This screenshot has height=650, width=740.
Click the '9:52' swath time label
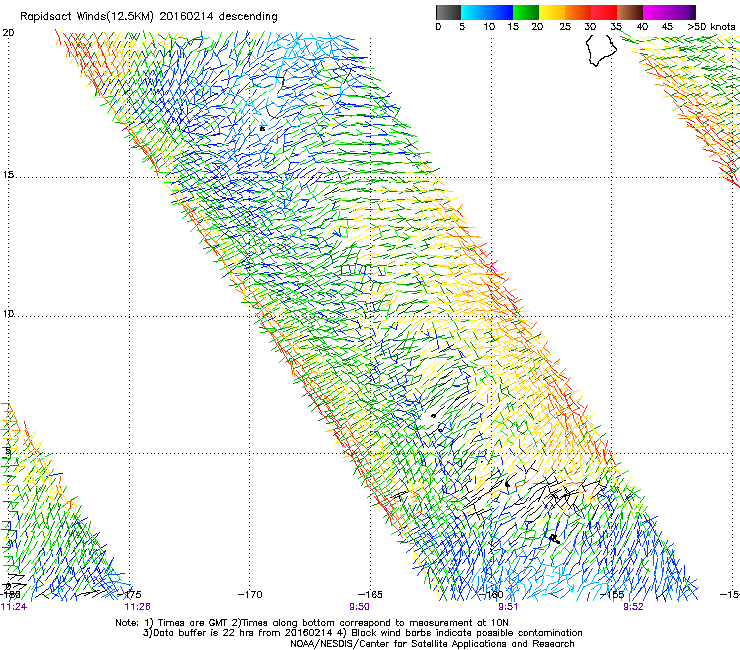pos(633,607)
